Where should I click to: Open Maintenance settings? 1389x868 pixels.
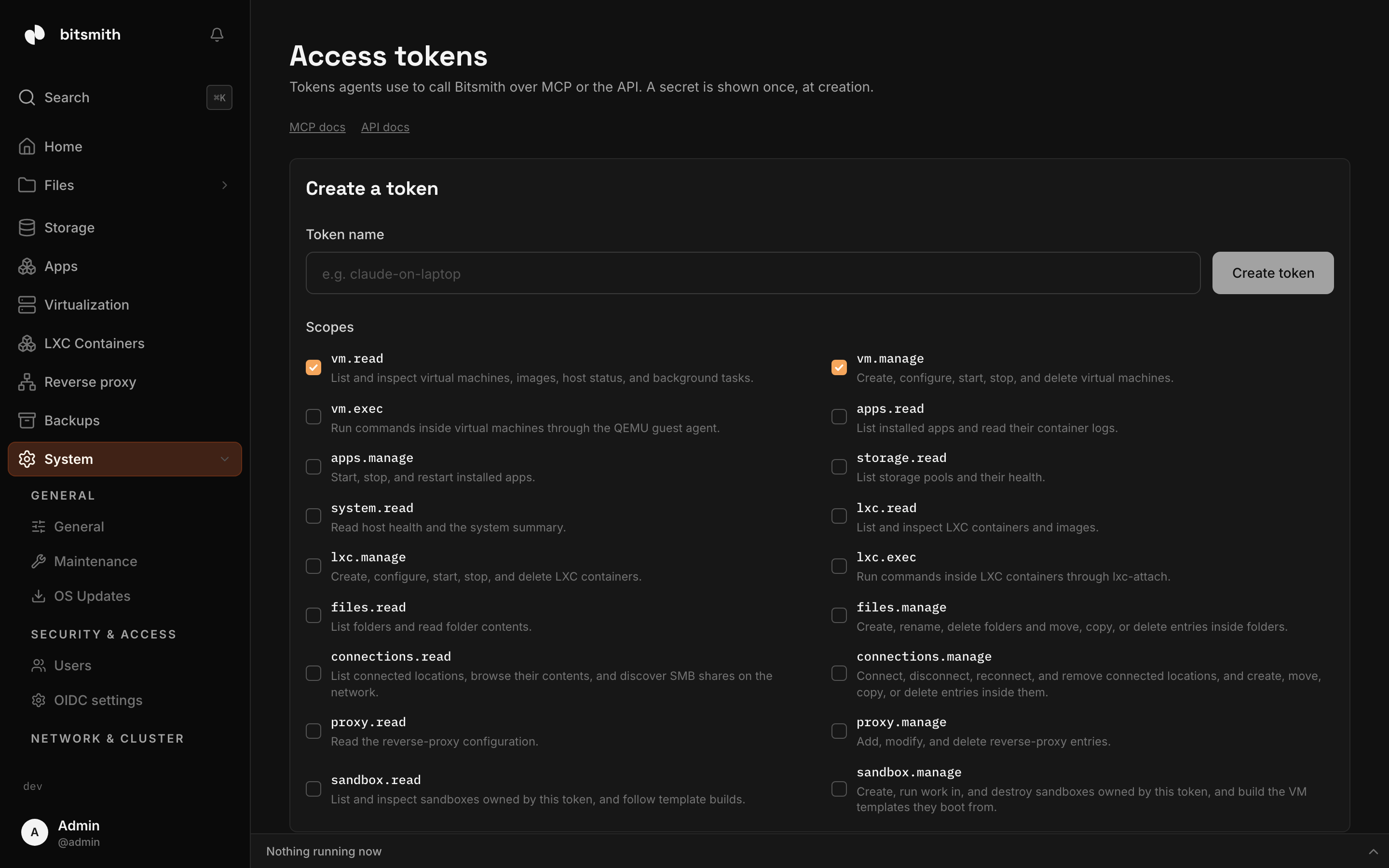[x=131, y=561]
